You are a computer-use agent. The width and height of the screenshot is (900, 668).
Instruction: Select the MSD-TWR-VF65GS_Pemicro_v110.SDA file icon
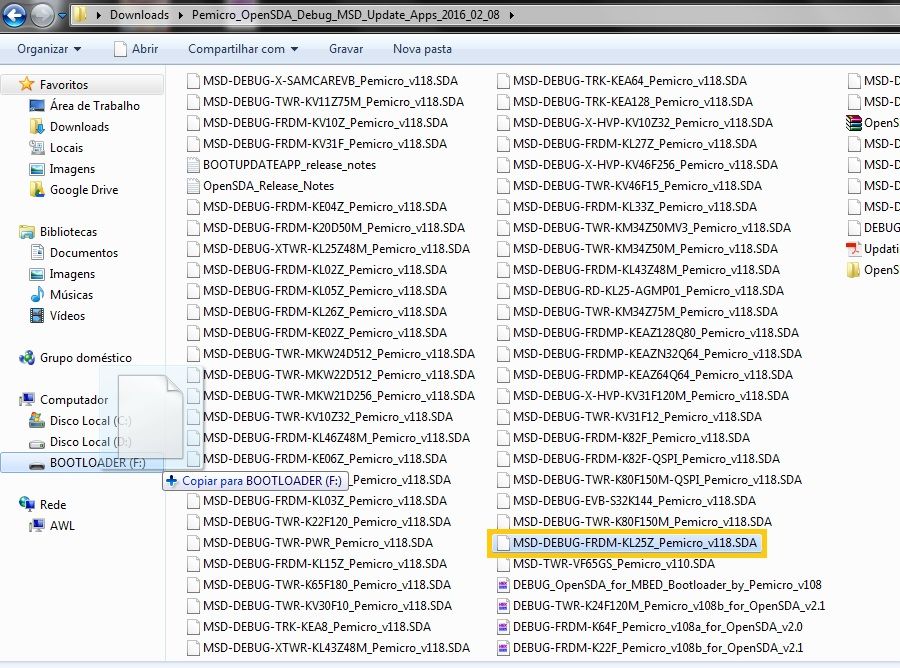click(503, 564)
